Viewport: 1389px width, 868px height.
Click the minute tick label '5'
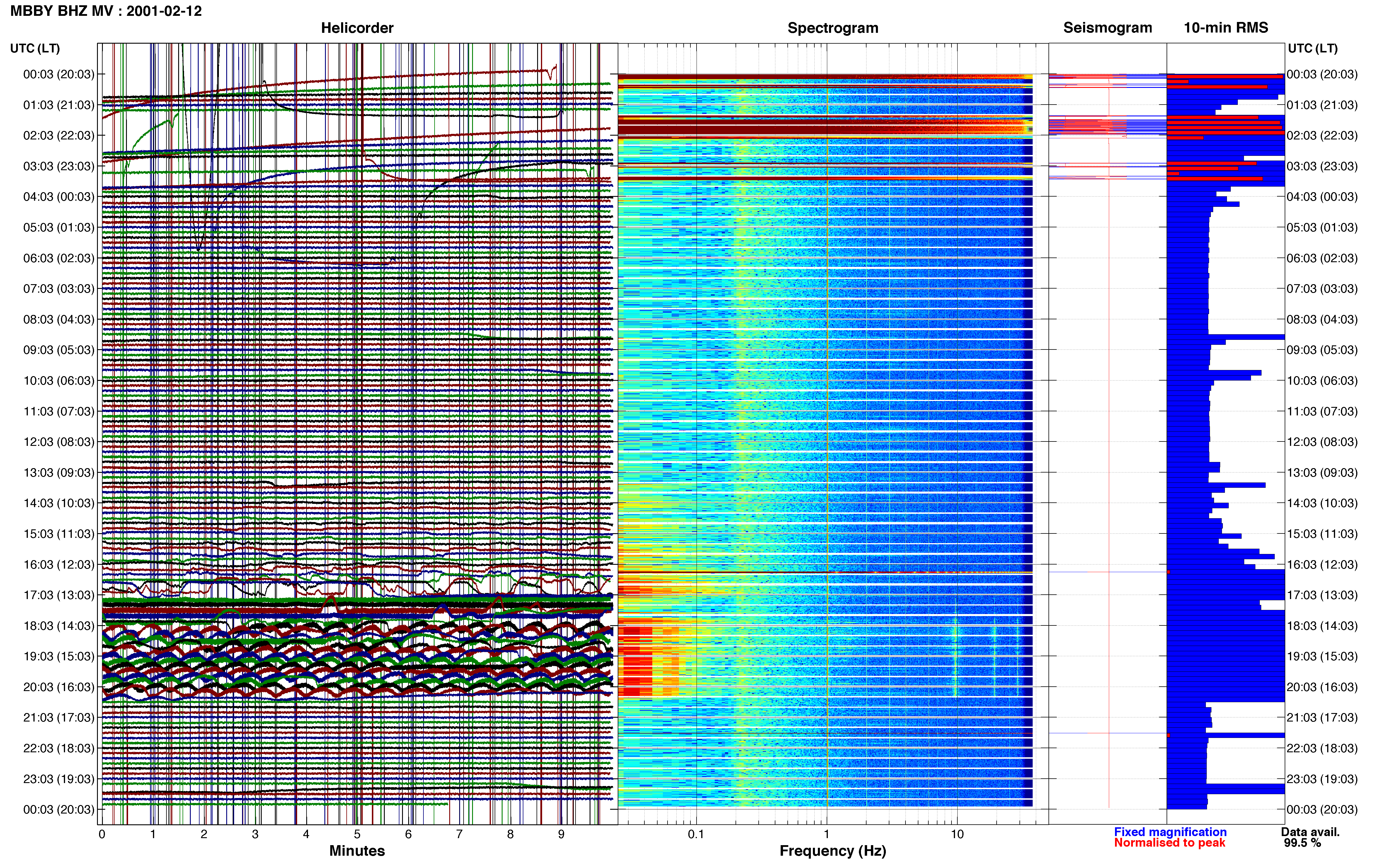[357, 834]
